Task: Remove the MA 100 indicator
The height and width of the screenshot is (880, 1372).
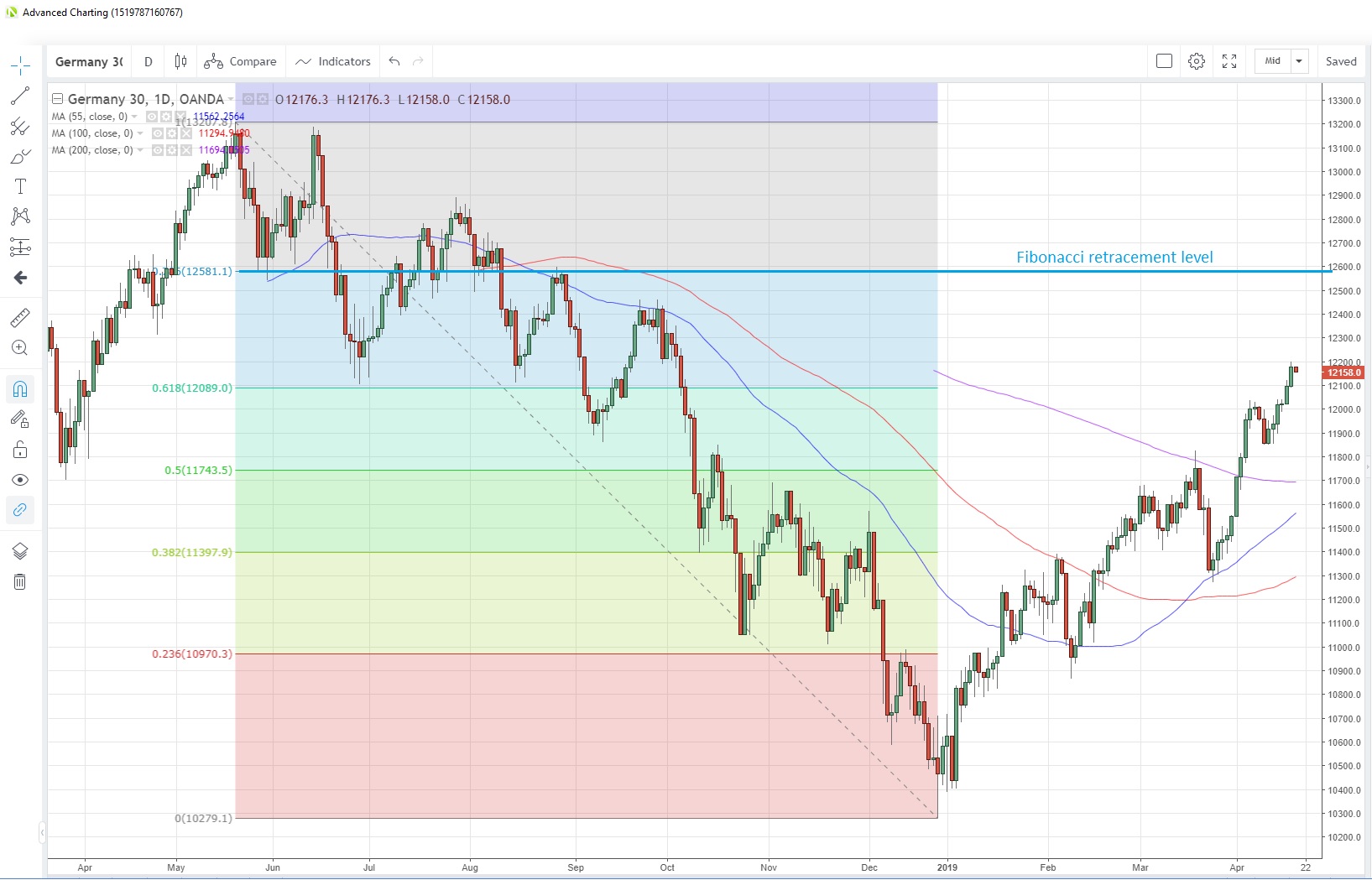Action: point(186,133)
